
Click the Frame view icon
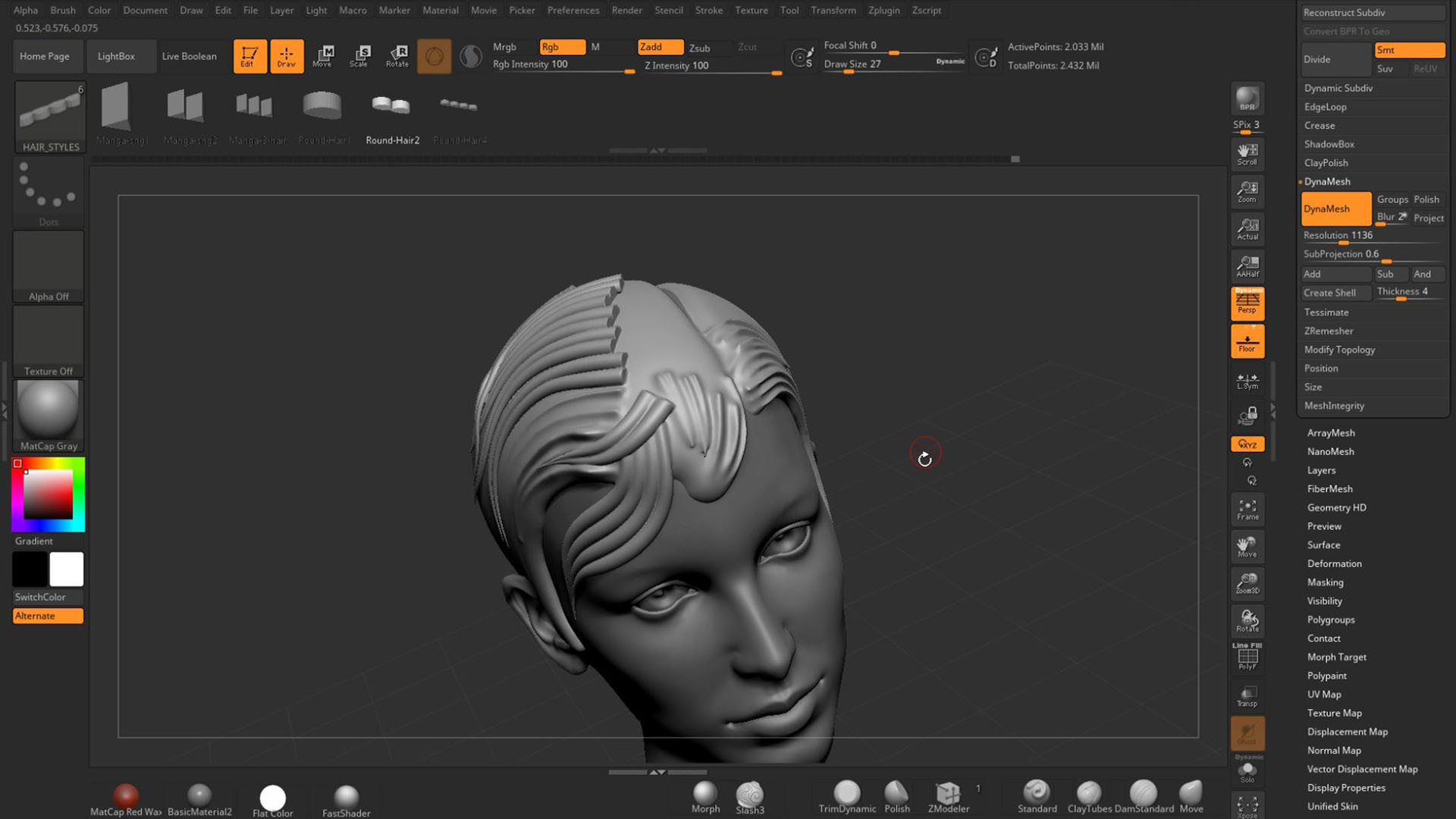[x=1247, y=509]
